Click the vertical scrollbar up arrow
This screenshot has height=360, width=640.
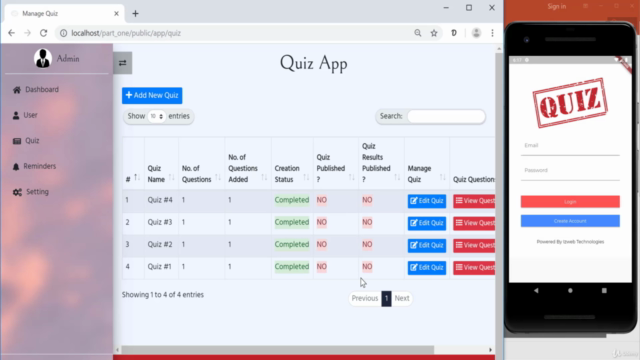[499, 49]
